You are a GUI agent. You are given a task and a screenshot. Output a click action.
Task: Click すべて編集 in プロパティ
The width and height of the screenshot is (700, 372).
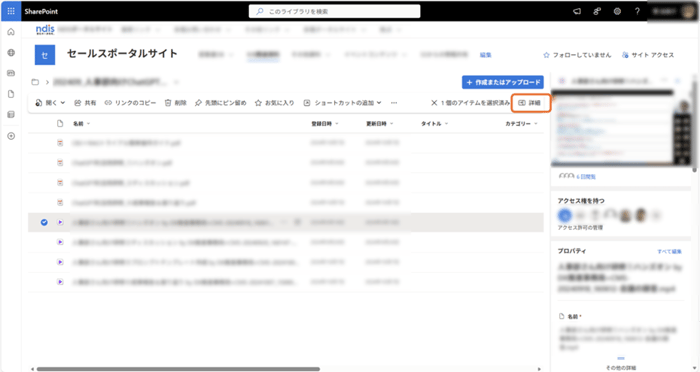click(669, 251)
